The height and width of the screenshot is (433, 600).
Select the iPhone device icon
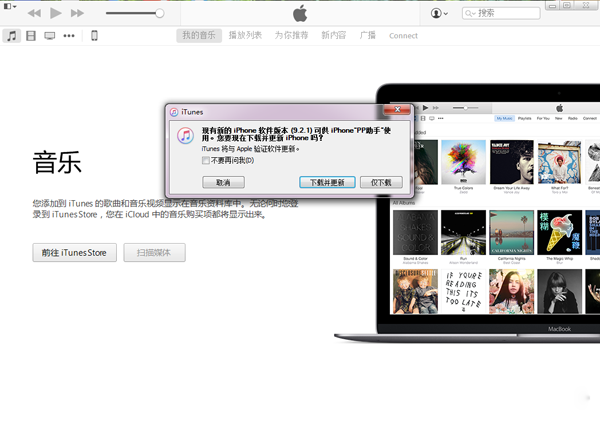(x=94, y=36)
